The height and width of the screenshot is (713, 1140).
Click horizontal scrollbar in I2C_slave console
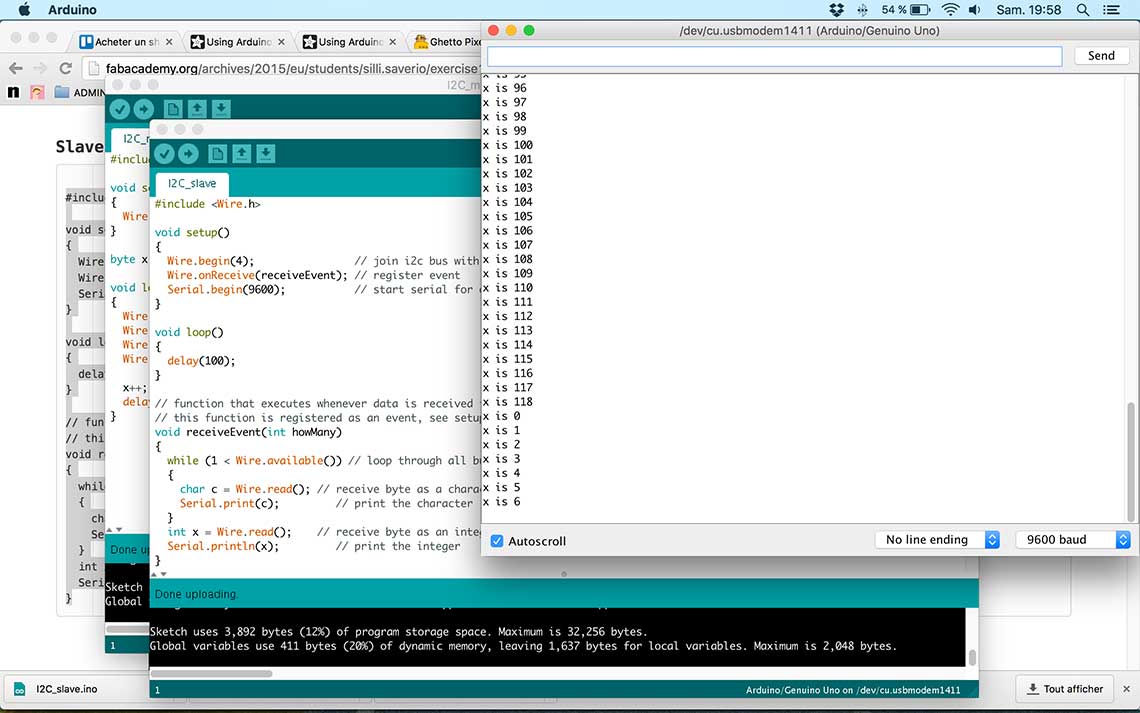[x=212, y=673]
